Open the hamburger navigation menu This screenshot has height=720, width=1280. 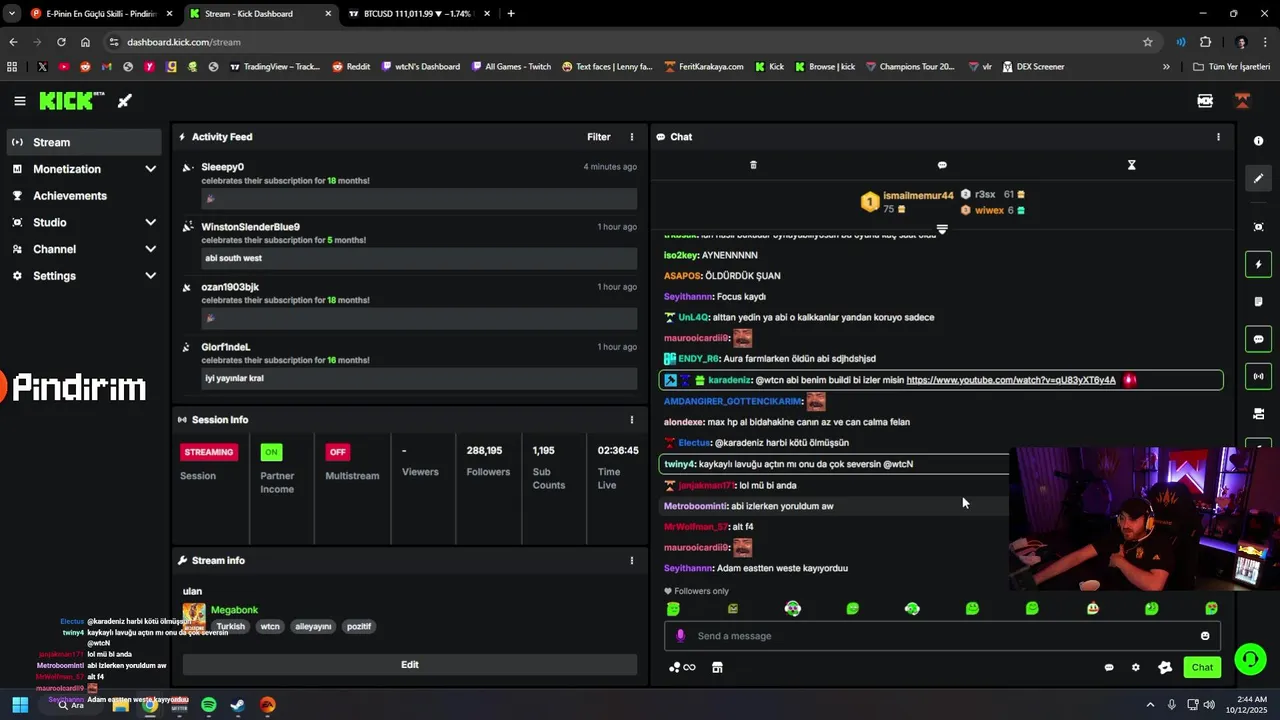point(20,101)
